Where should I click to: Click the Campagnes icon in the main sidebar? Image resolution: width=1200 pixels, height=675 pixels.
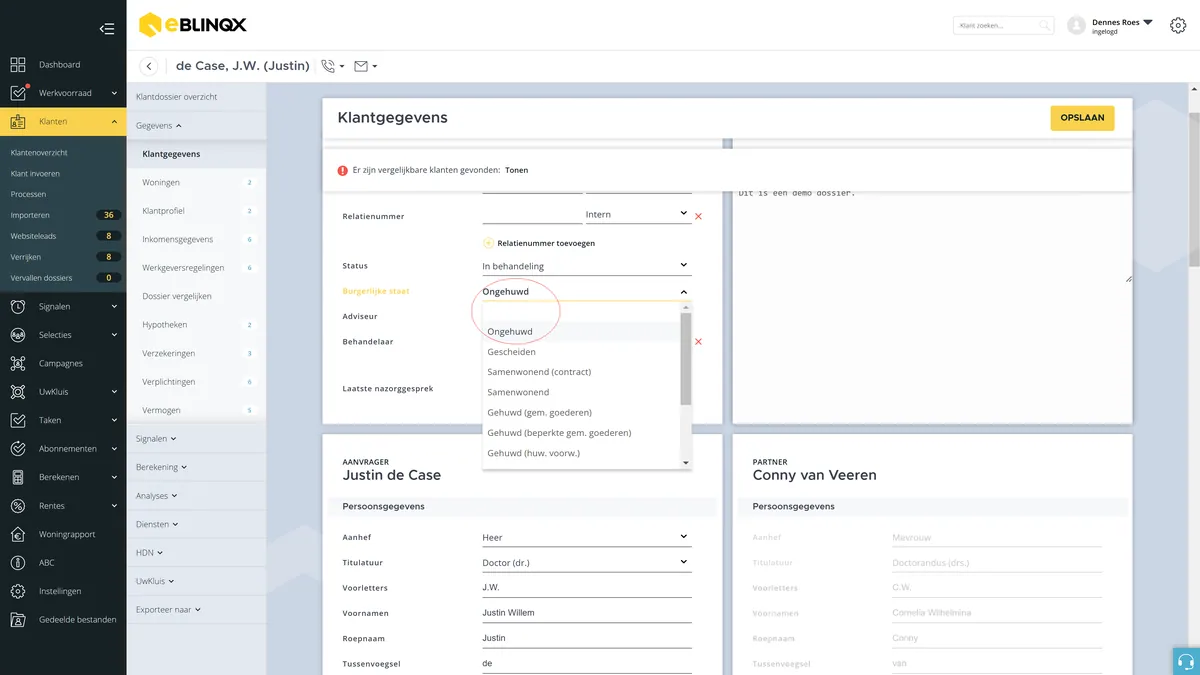click(18, 364)
